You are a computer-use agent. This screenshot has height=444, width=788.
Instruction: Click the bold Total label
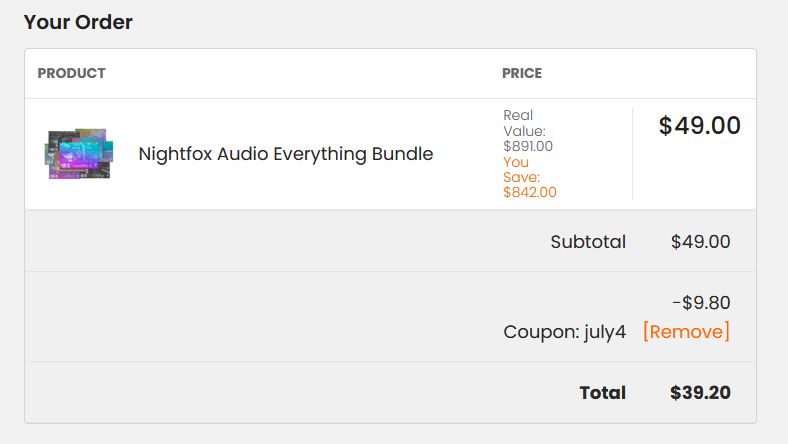pyautogui.click(x=602, y=393)
